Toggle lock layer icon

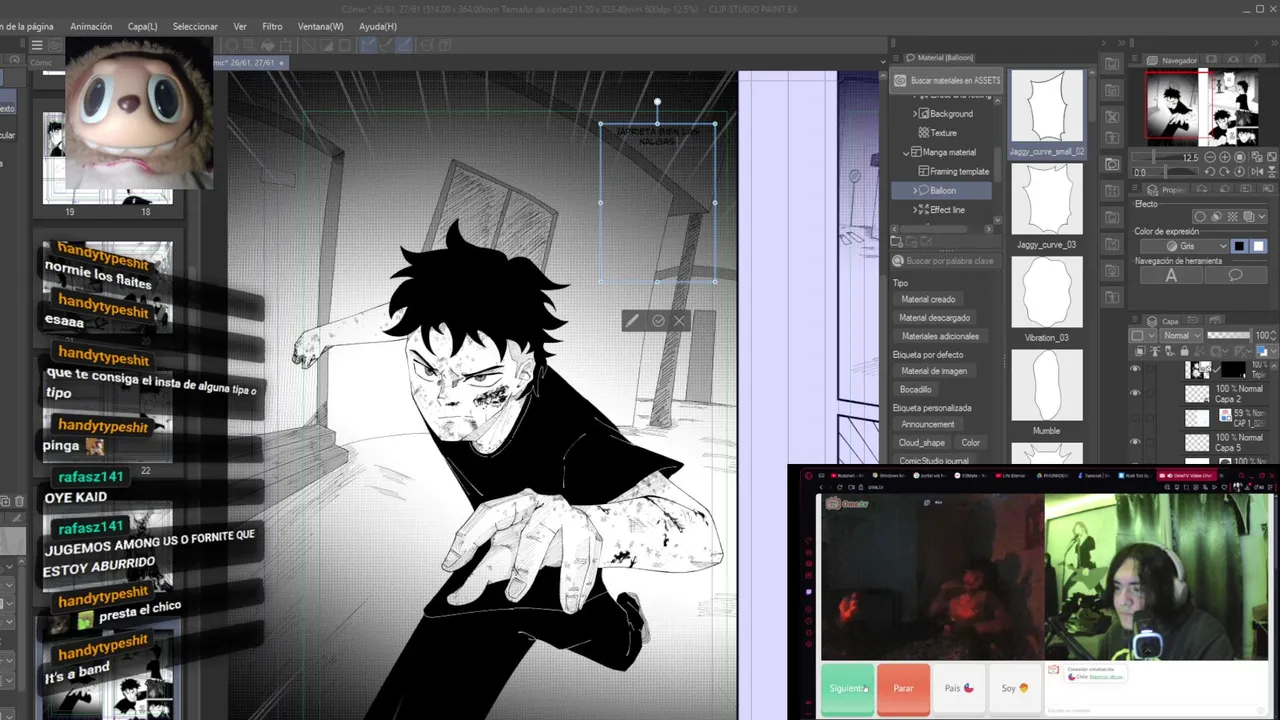coord(1186,351)
